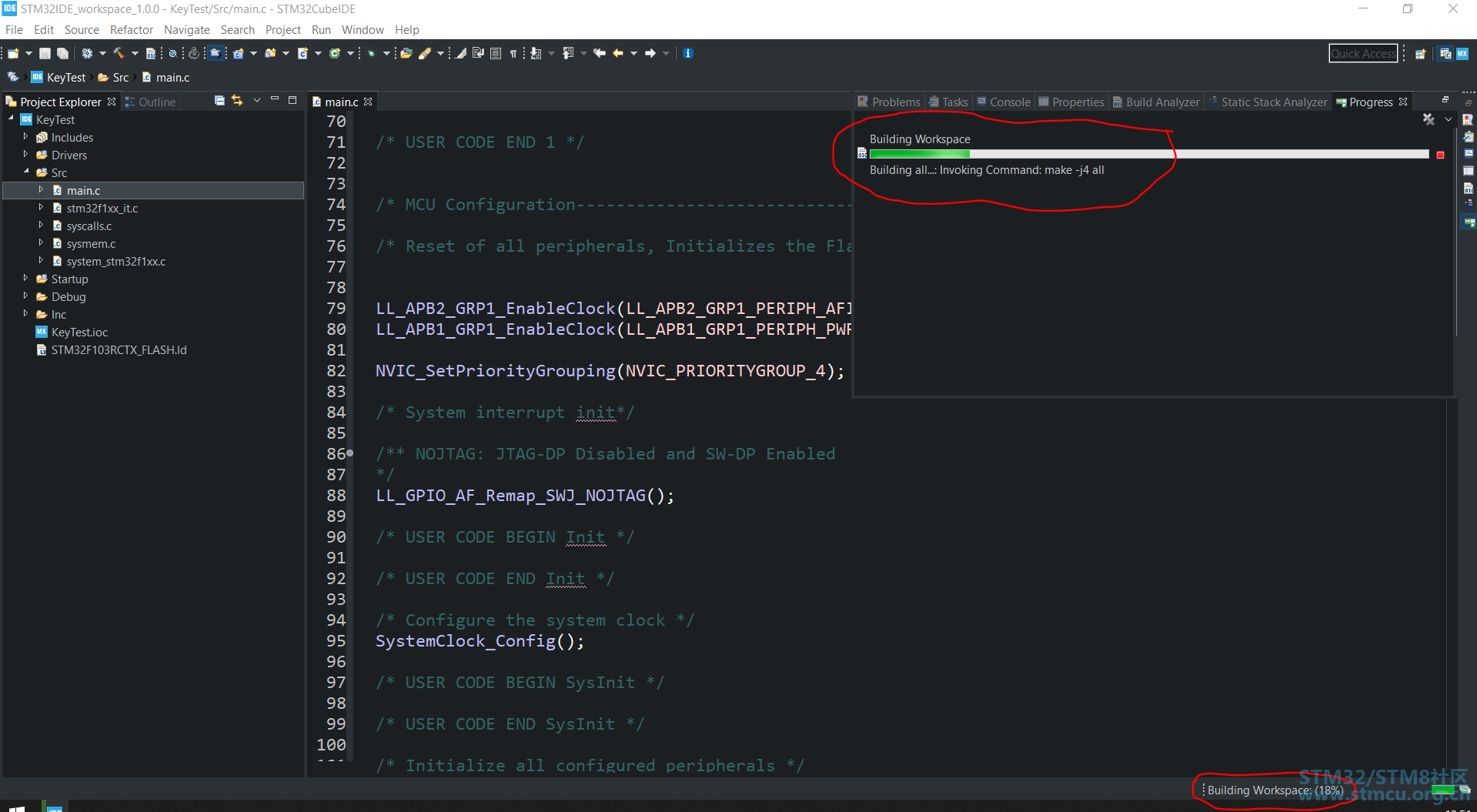This screenshot has width=1477, height=812.
Task: Click the Build Configurations settings icon
Action: click(x=87, y=53)
